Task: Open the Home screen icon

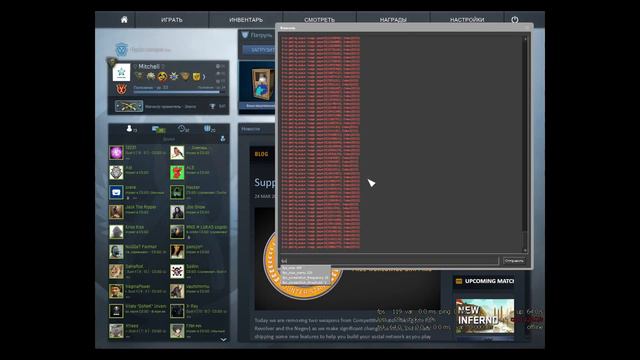Action: [124, 20]
